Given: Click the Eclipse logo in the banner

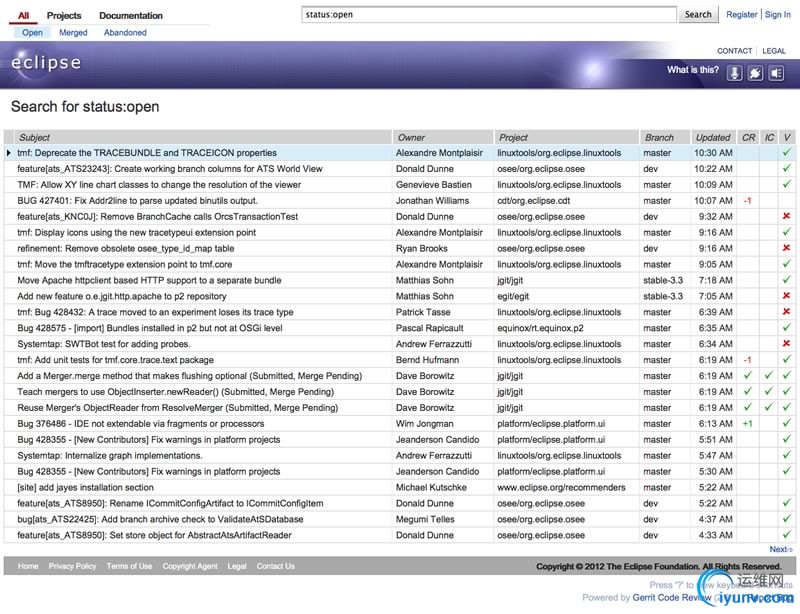Looking at the screenshot, I should pyautogui.click(x=46, y=63).
